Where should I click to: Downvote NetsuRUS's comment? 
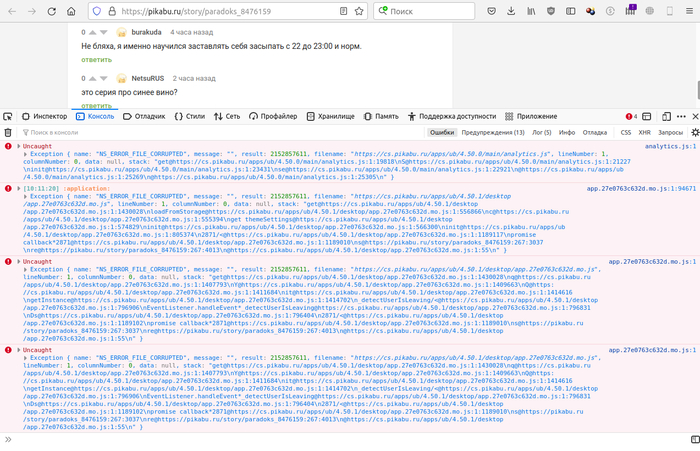coord(104,78)
